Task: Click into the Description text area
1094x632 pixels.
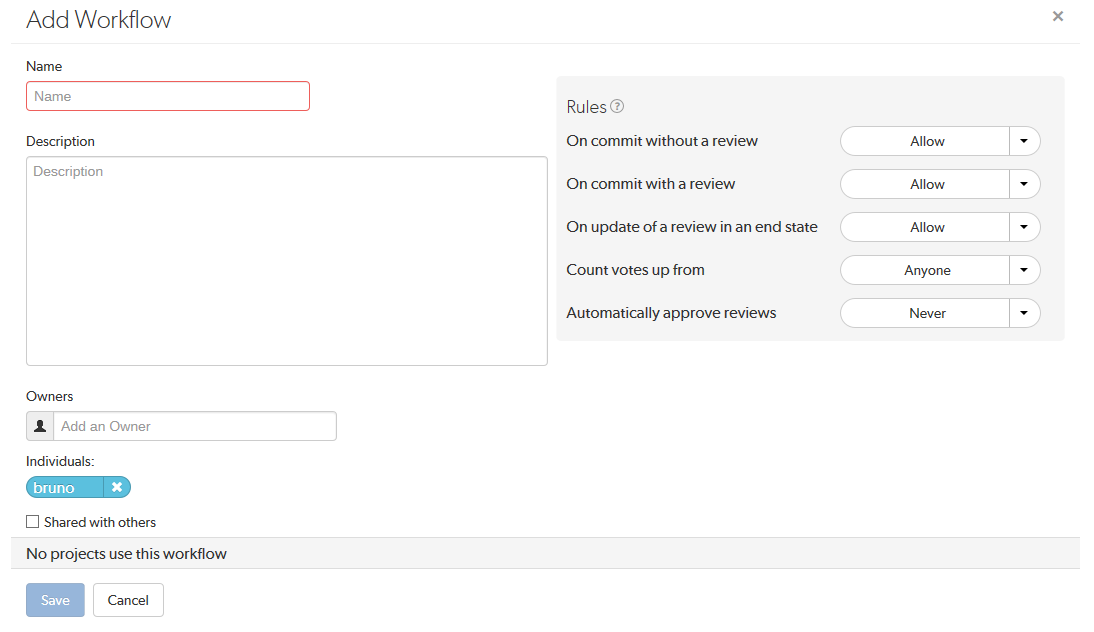Action: (287, 261)
